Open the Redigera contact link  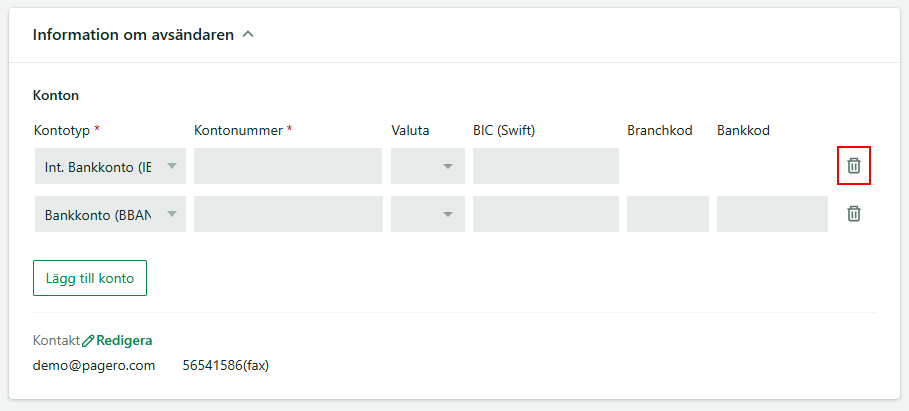(124, 341)
